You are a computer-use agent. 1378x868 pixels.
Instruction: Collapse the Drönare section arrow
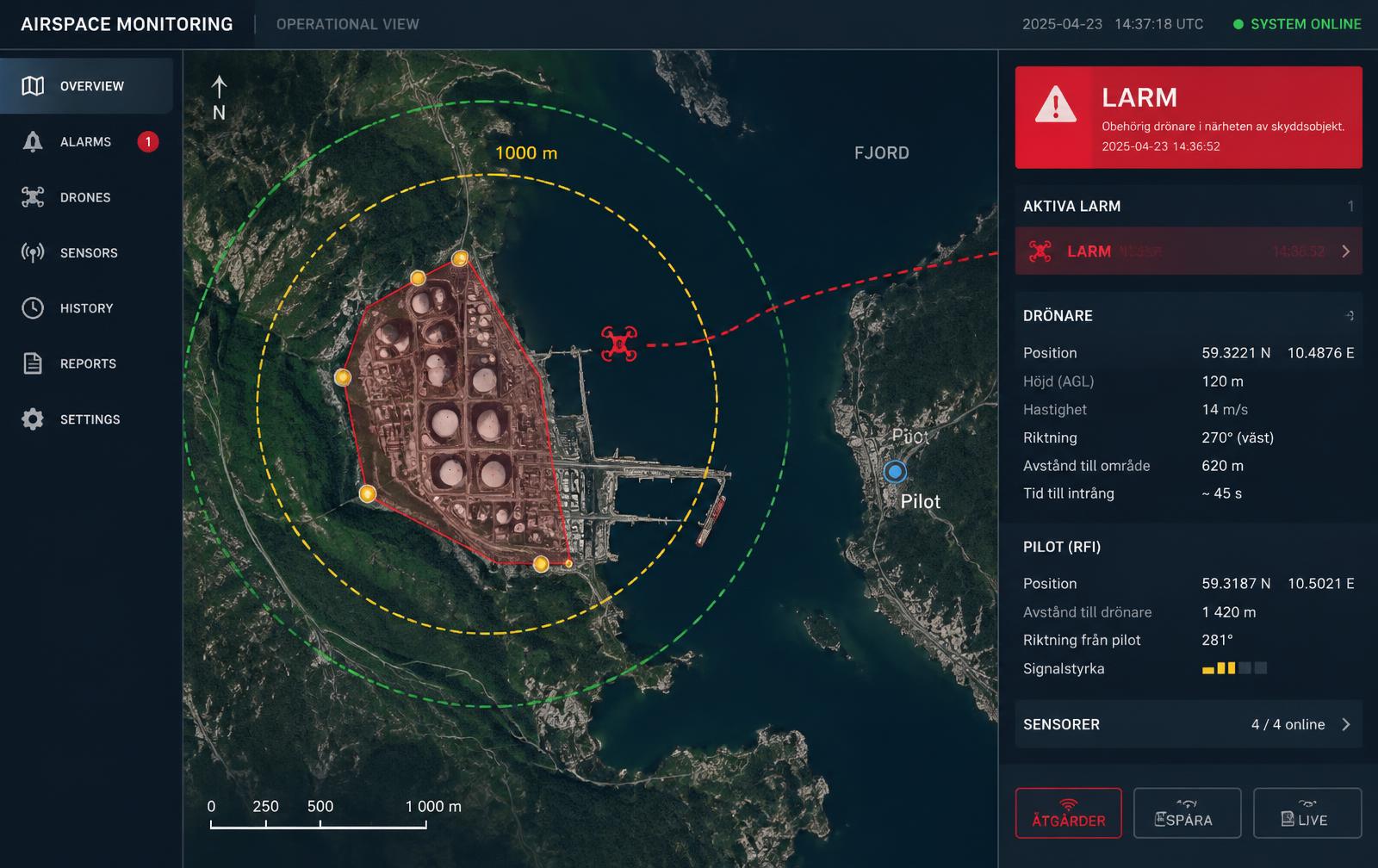[1350, 316]
